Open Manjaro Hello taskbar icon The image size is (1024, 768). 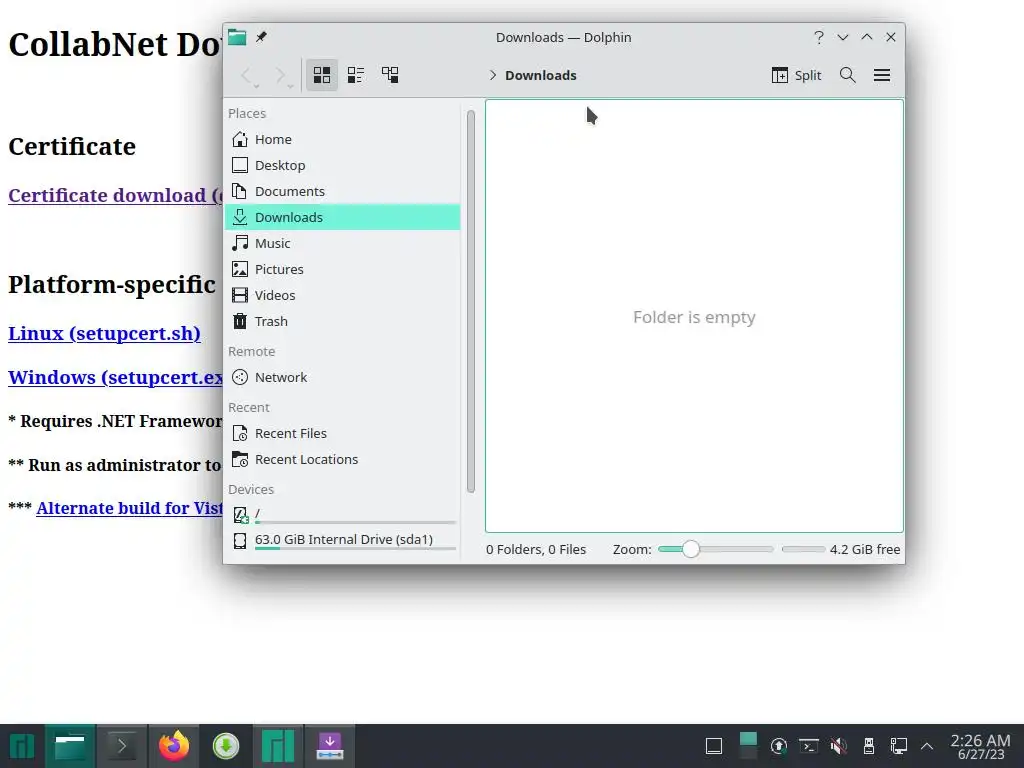278,746
